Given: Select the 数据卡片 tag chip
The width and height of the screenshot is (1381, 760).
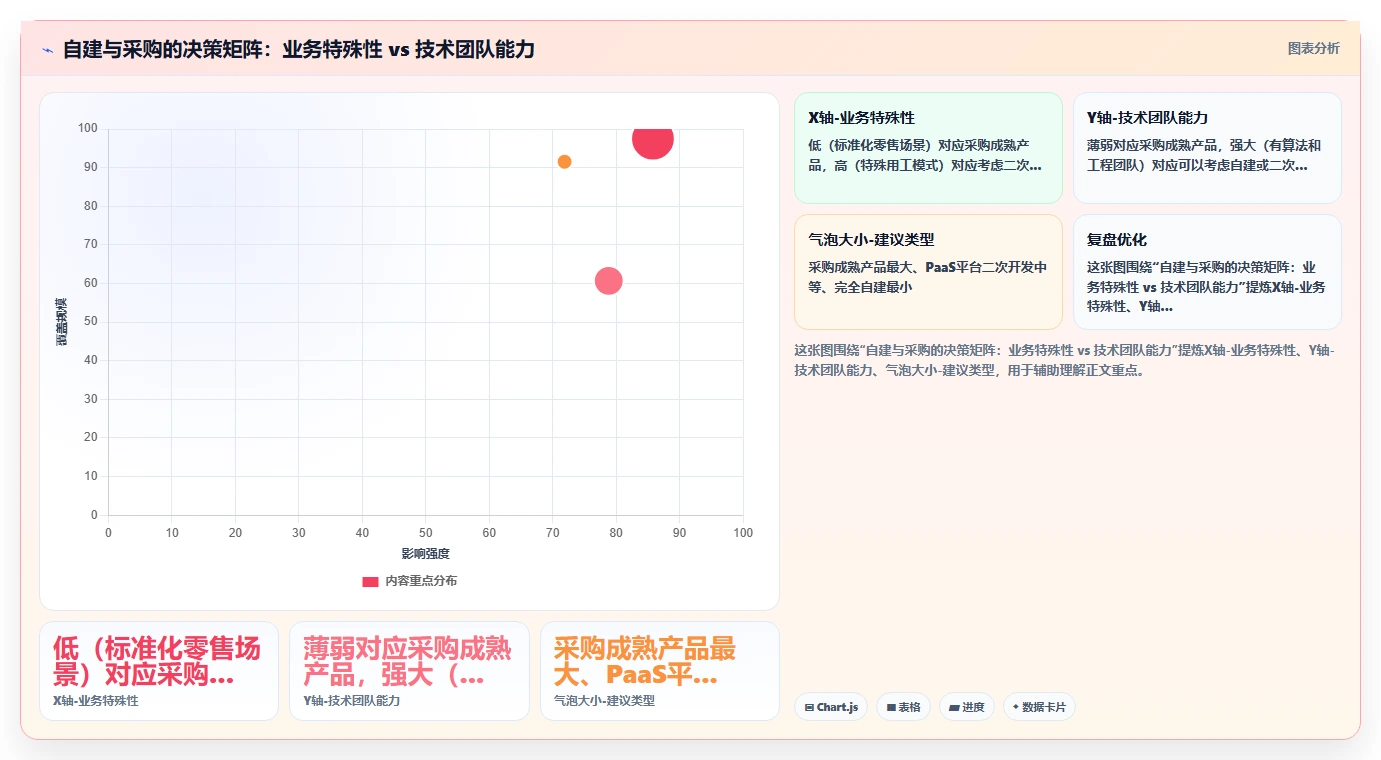Looking at the screenshot, I should coord(1039,707).
